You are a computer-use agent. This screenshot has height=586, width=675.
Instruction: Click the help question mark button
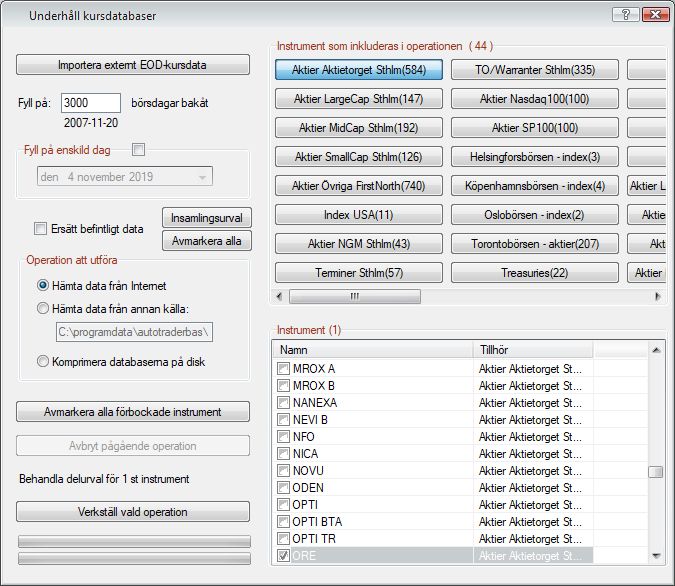625,14
